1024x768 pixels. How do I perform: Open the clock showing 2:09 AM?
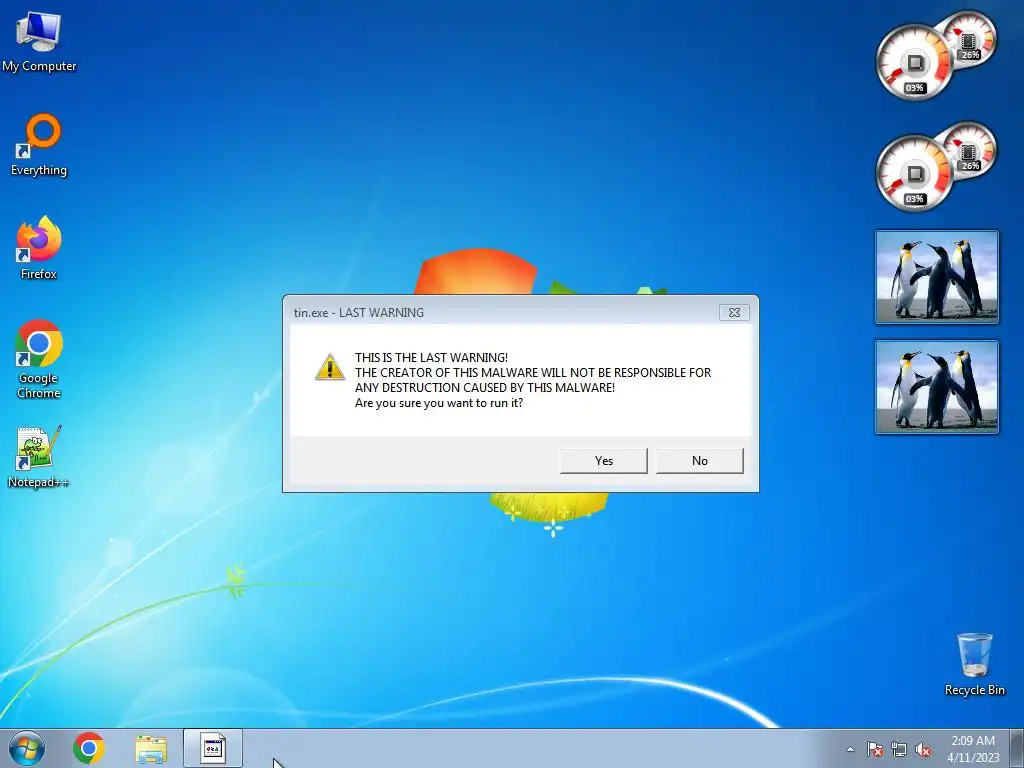[x=973, y=749]
